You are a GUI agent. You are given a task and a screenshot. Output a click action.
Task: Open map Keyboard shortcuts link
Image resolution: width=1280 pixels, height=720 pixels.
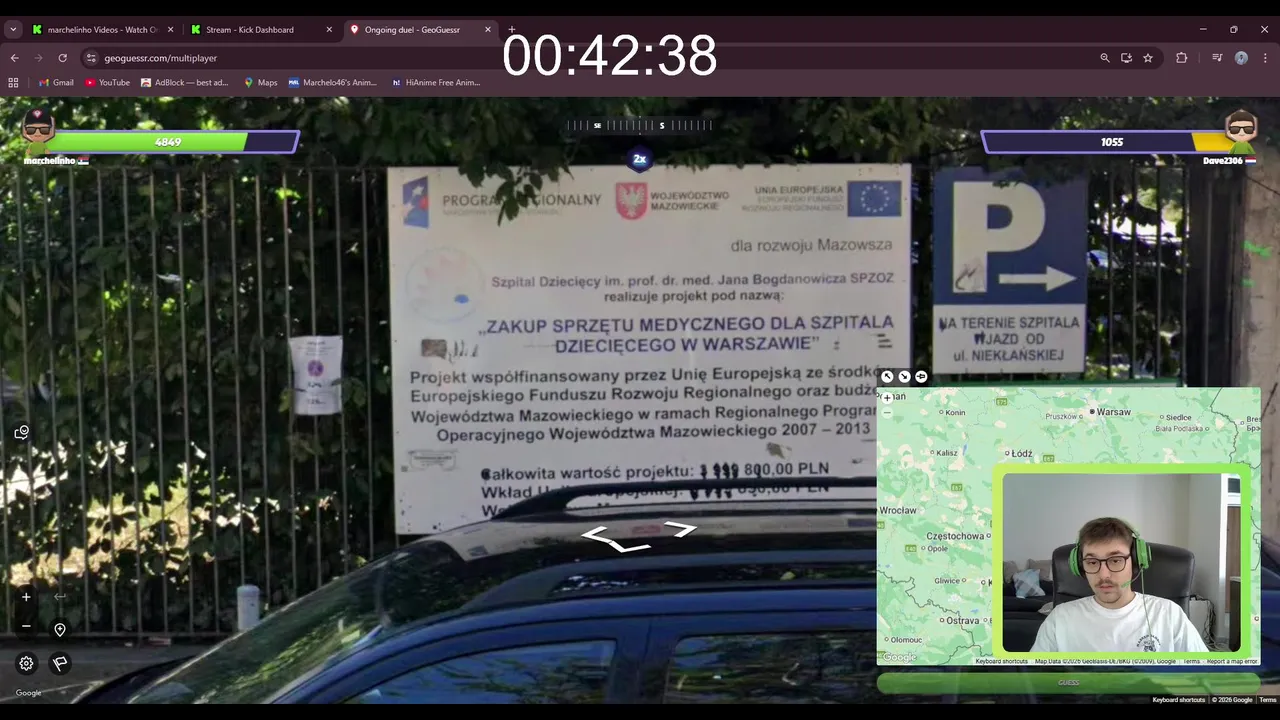tap(1001, 661)
